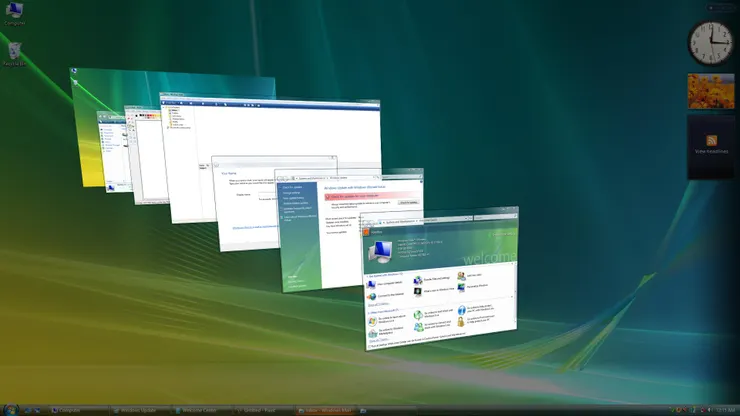
Task: Open Connect to the Internet in Welcome Center
Action: 386,296
